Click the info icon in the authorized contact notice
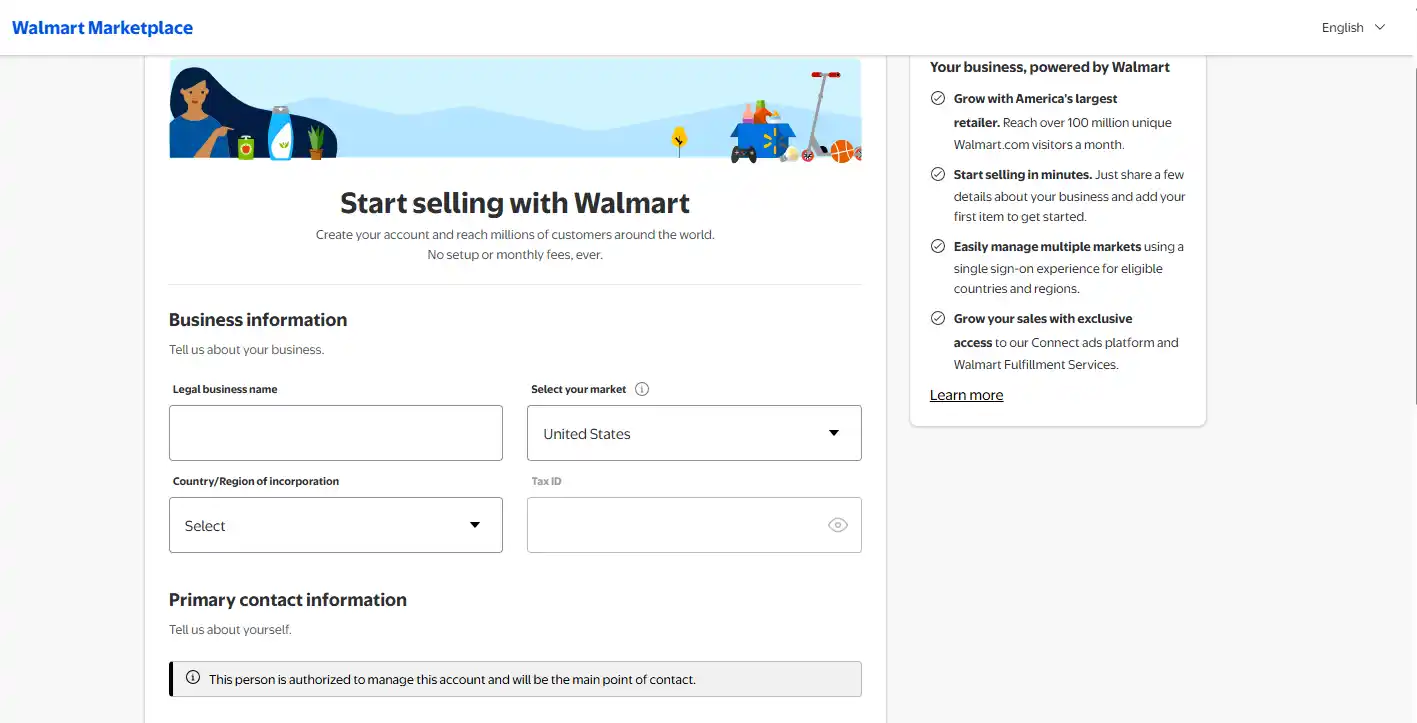The width and height of the screenshot is (1417, 723). (x=193, y=678)
